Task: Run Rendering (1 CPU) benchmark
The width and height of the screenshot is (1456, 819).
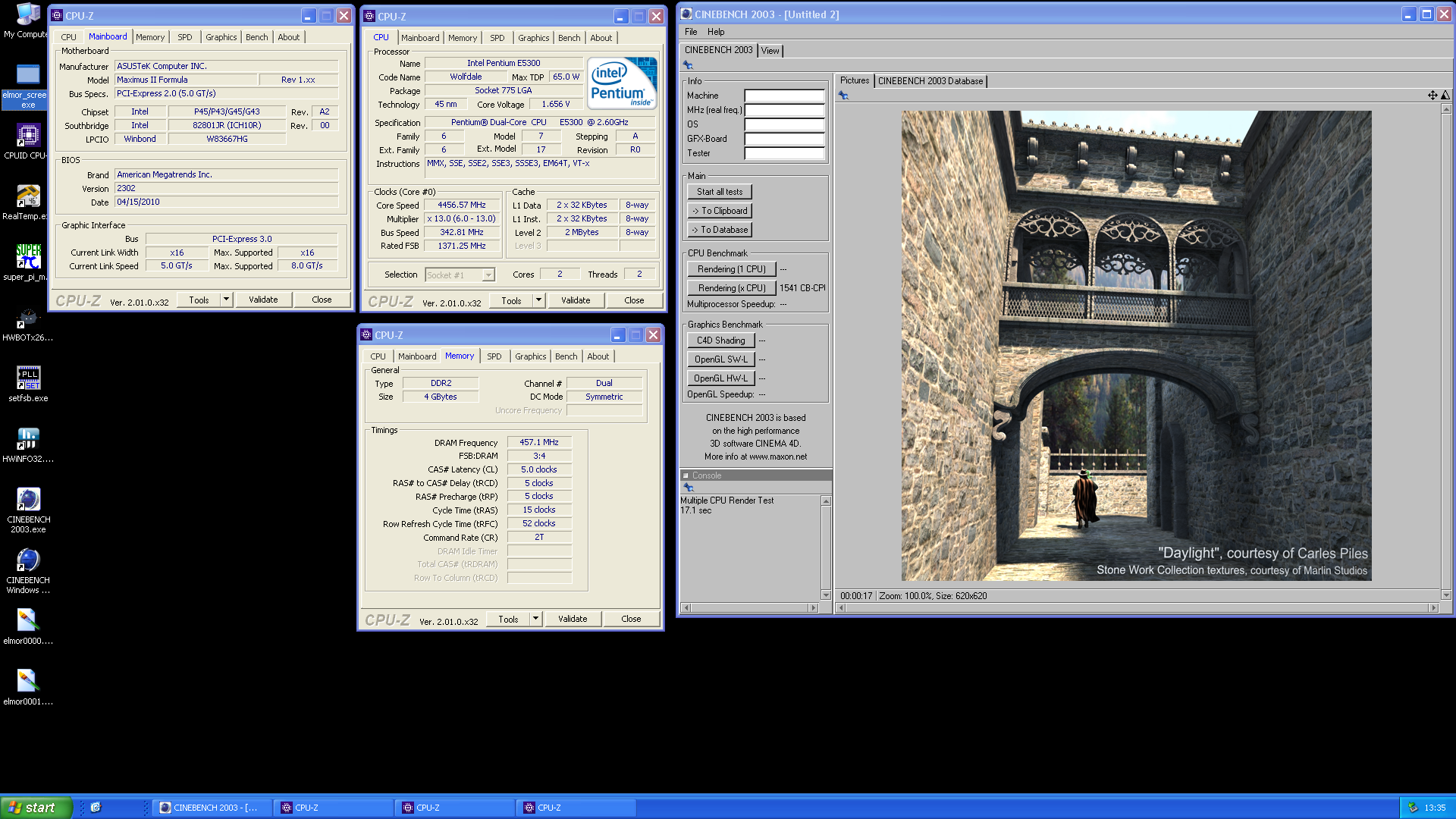Action: pyautogui.click(x=731, y=269)
